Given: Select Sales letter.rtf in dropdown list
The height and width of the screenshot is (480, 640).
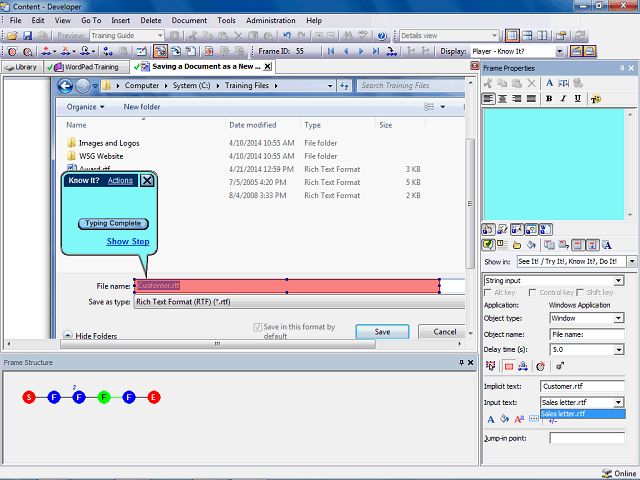Looking at the screenshot, I should [582, 414].
